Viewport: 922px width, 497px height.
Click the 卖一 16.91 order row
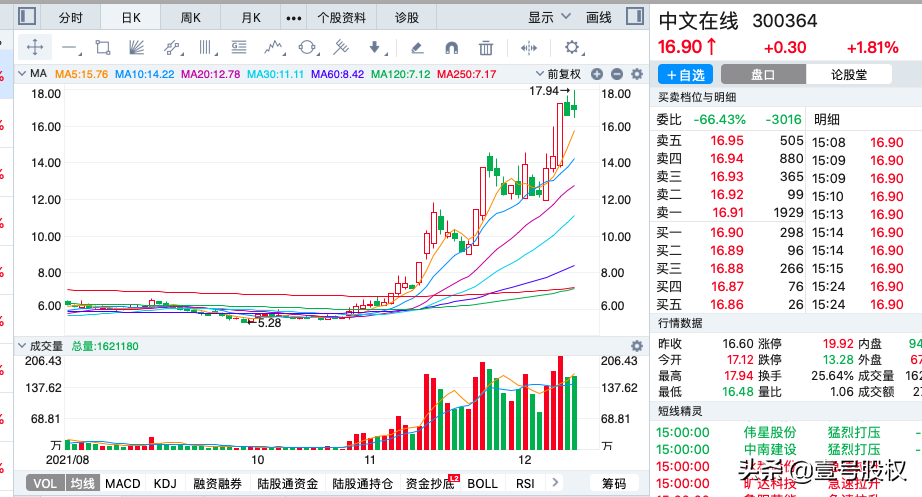[x=729, y=212]
